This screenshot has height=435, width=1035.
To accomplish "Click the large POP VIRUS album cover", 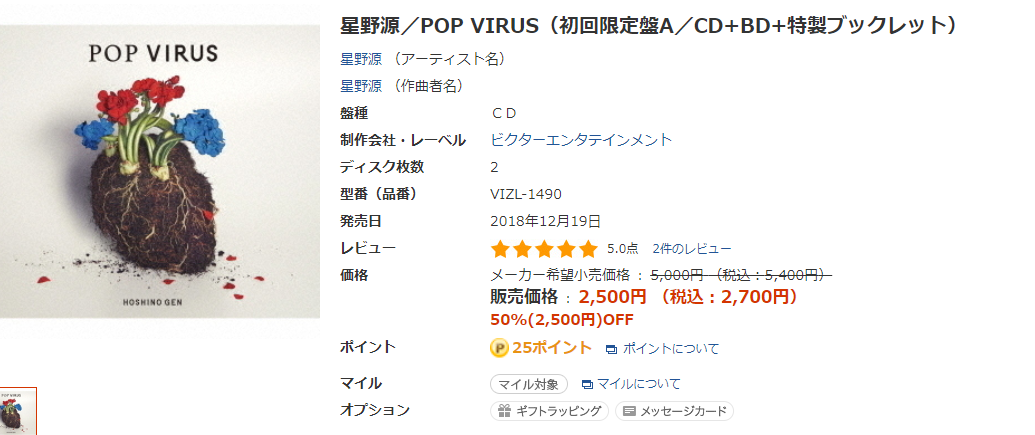I will click(160, 170).
